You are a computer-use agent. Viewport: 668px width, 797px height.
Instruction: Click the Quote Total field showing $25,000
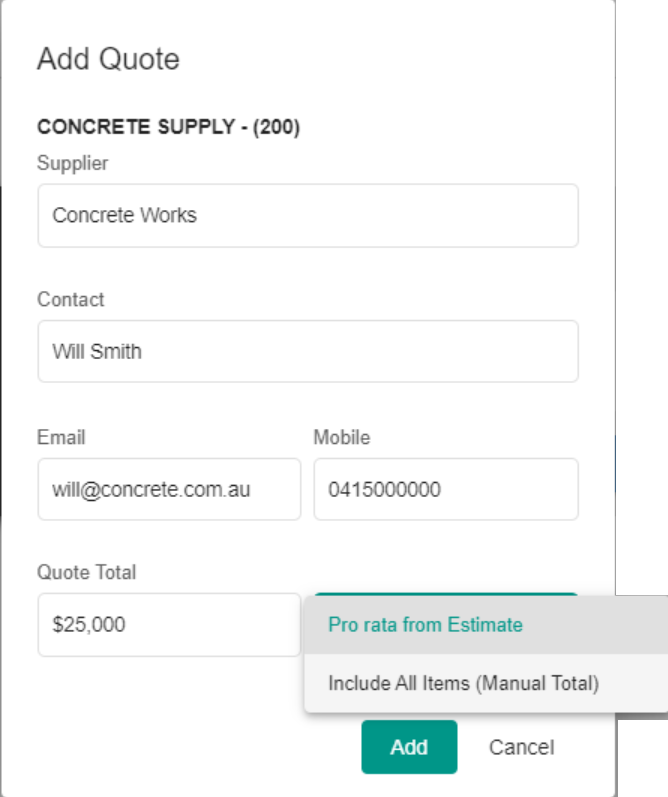[x=168, y=625]
